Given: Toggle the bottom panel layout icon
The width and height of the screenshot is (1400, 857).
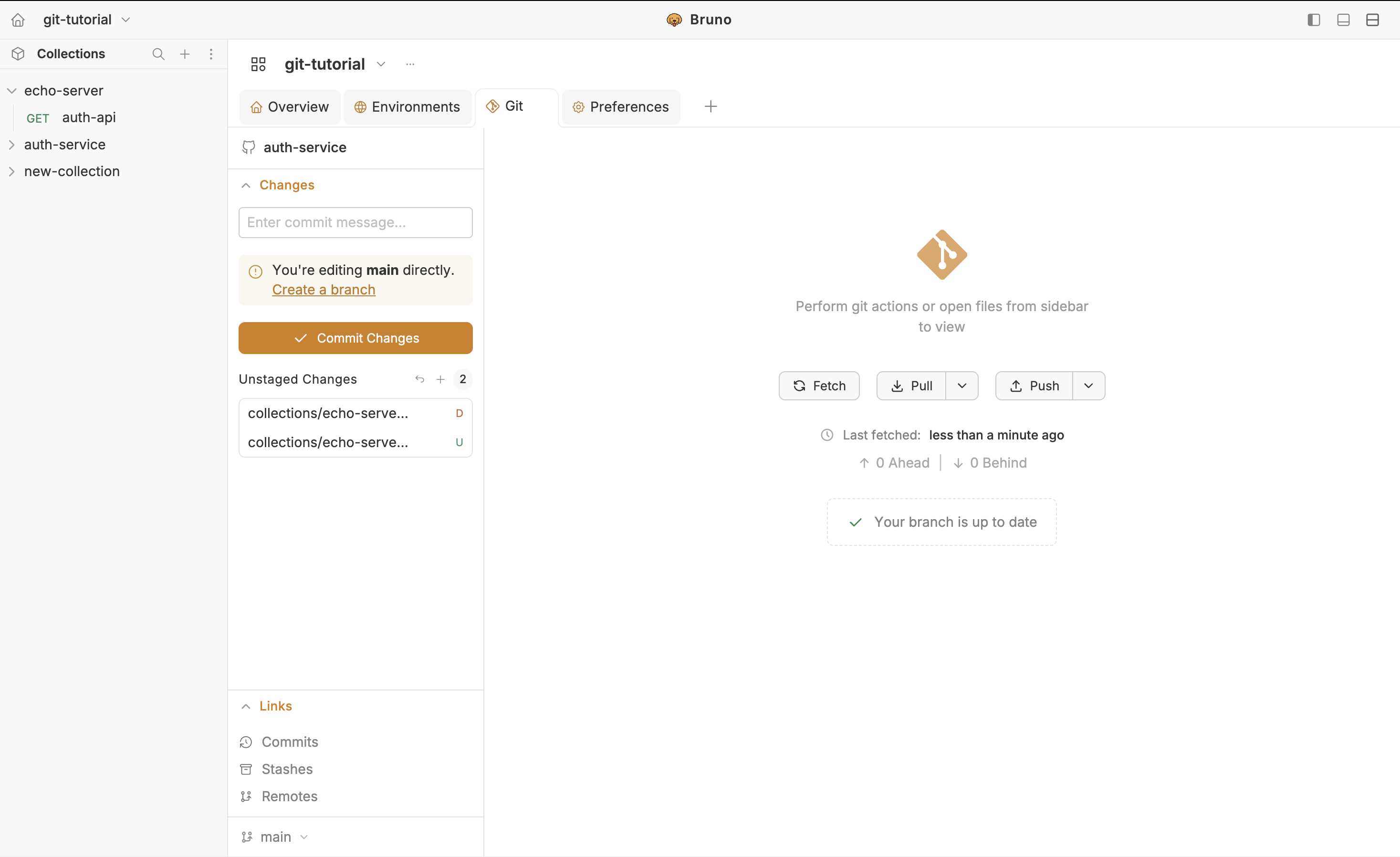Looking at the screenshot, I should pyautogui.click(x=1343, y=20).
